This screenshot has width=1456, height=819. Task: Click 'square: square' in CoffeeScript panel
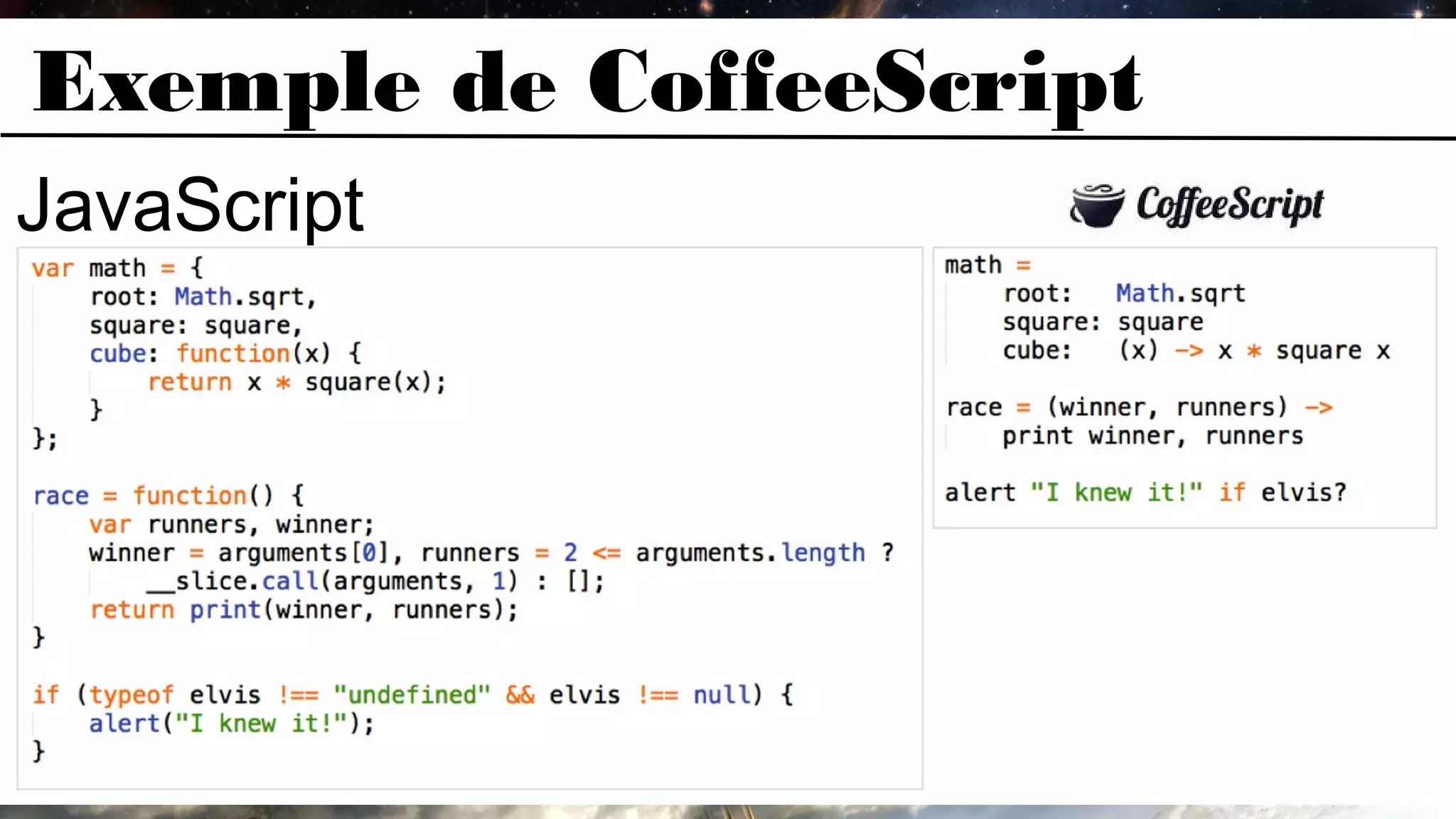[x=1103, y=322]
